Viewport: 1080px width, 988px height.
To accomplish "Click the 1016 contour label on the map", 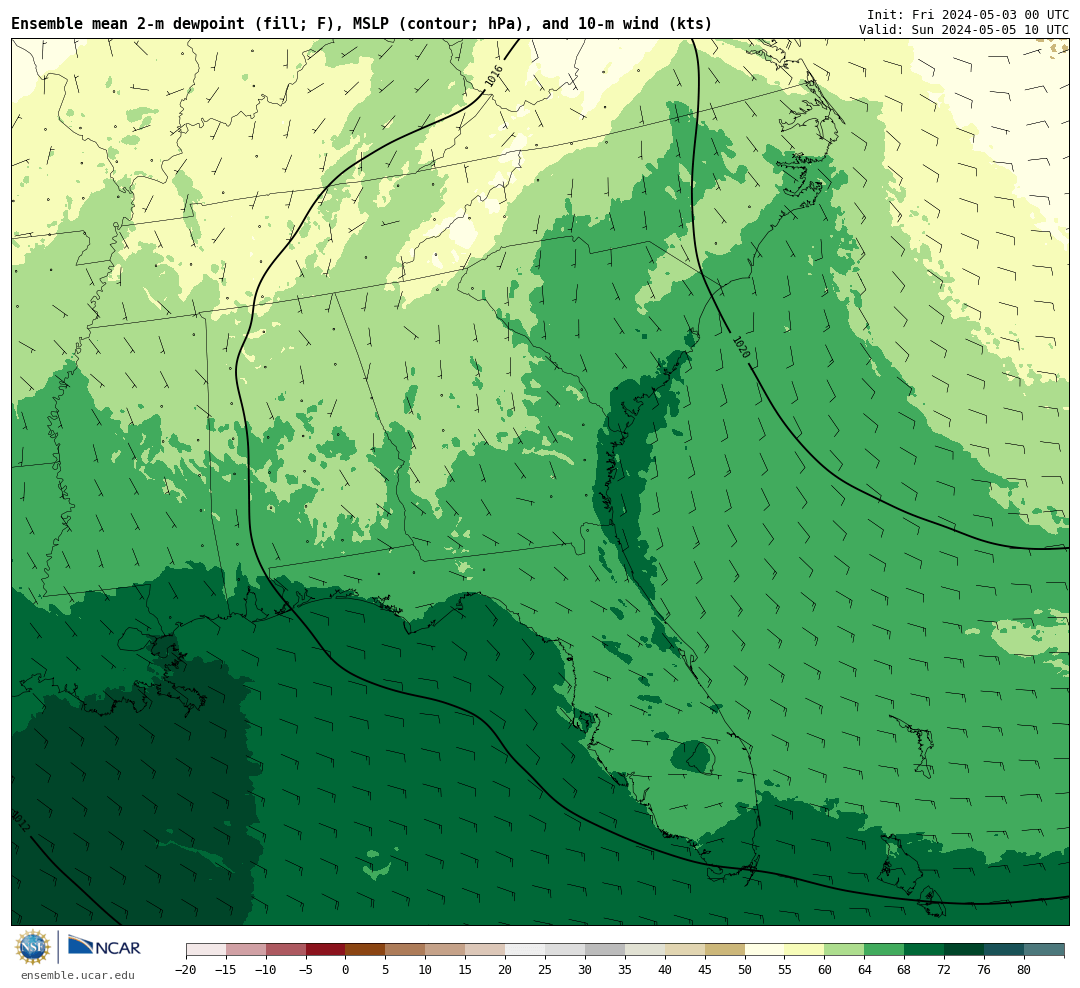I will point(493,76).
